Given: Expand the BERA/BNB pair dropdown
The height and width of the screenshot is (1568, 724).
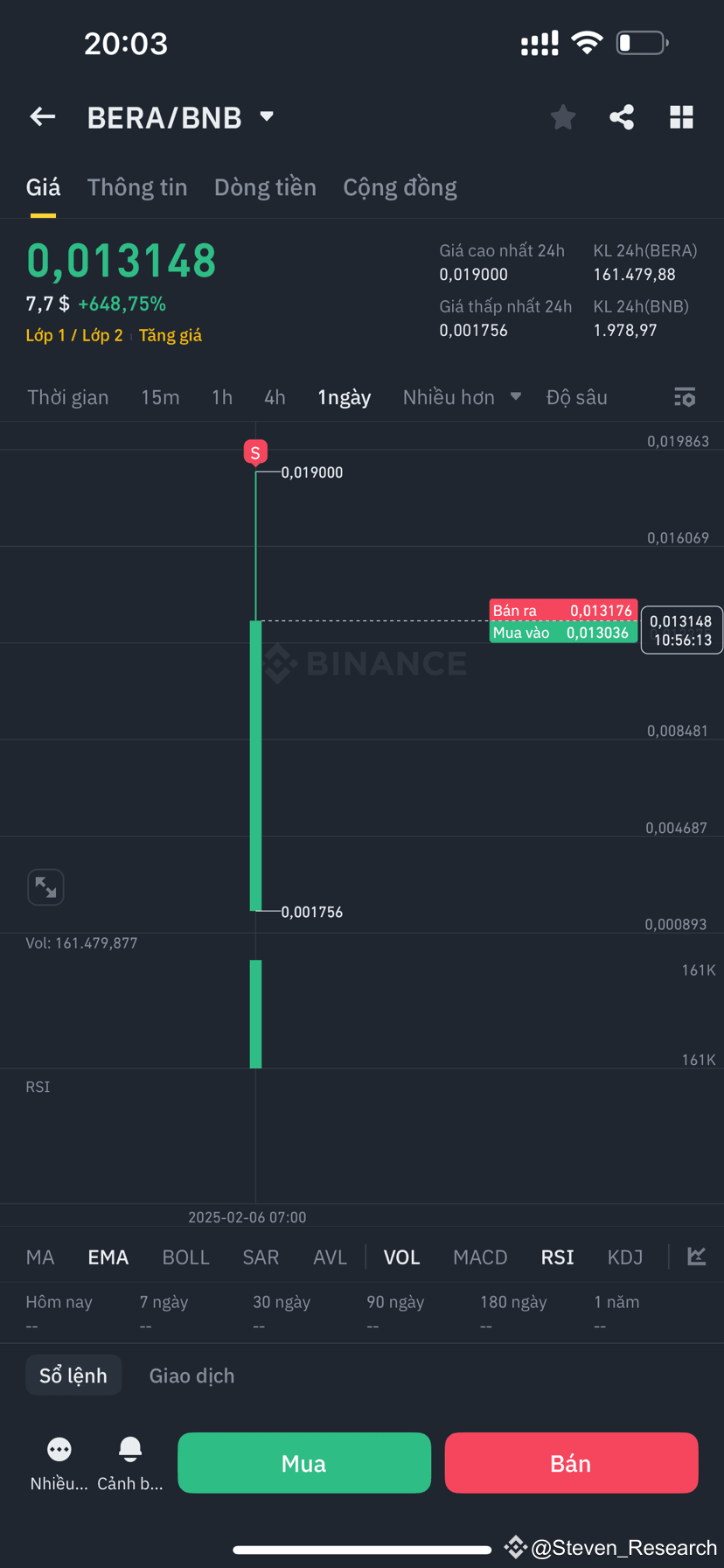Looking at the screenshot, I should [x=267, y=116].
